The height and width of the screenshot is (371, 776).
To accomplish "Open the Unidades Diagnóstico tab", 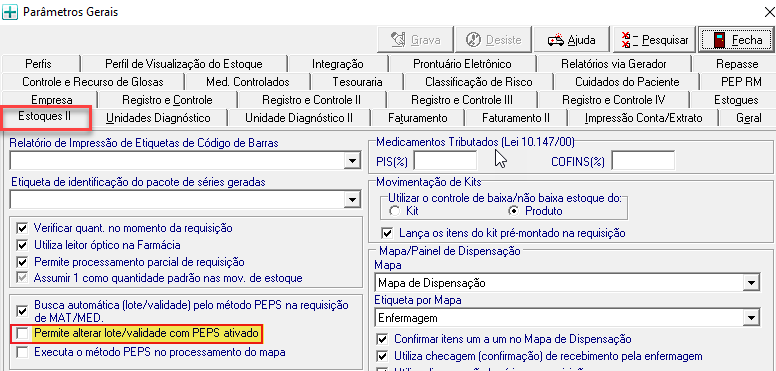I will pos(158,118).
